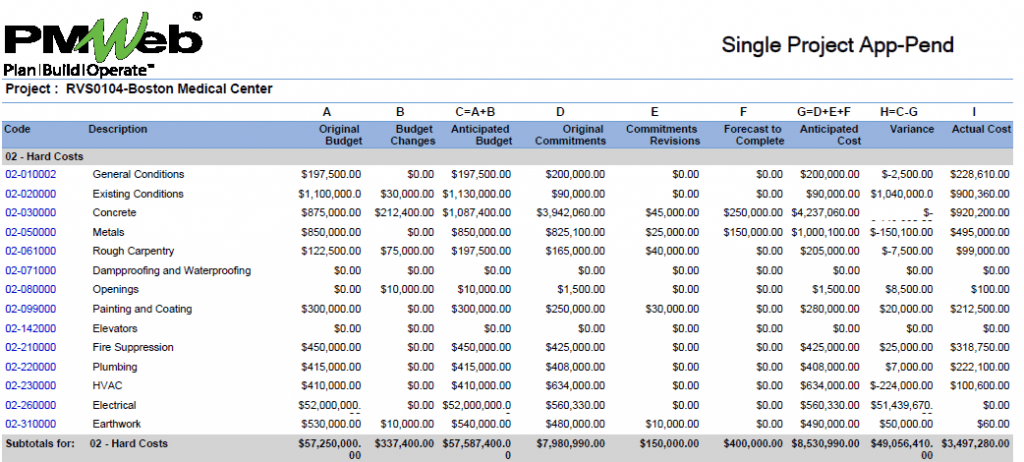Click Metals forecast to complete $150,000.00
This screenshot has height=462, width=1024.
pos(753,233)
